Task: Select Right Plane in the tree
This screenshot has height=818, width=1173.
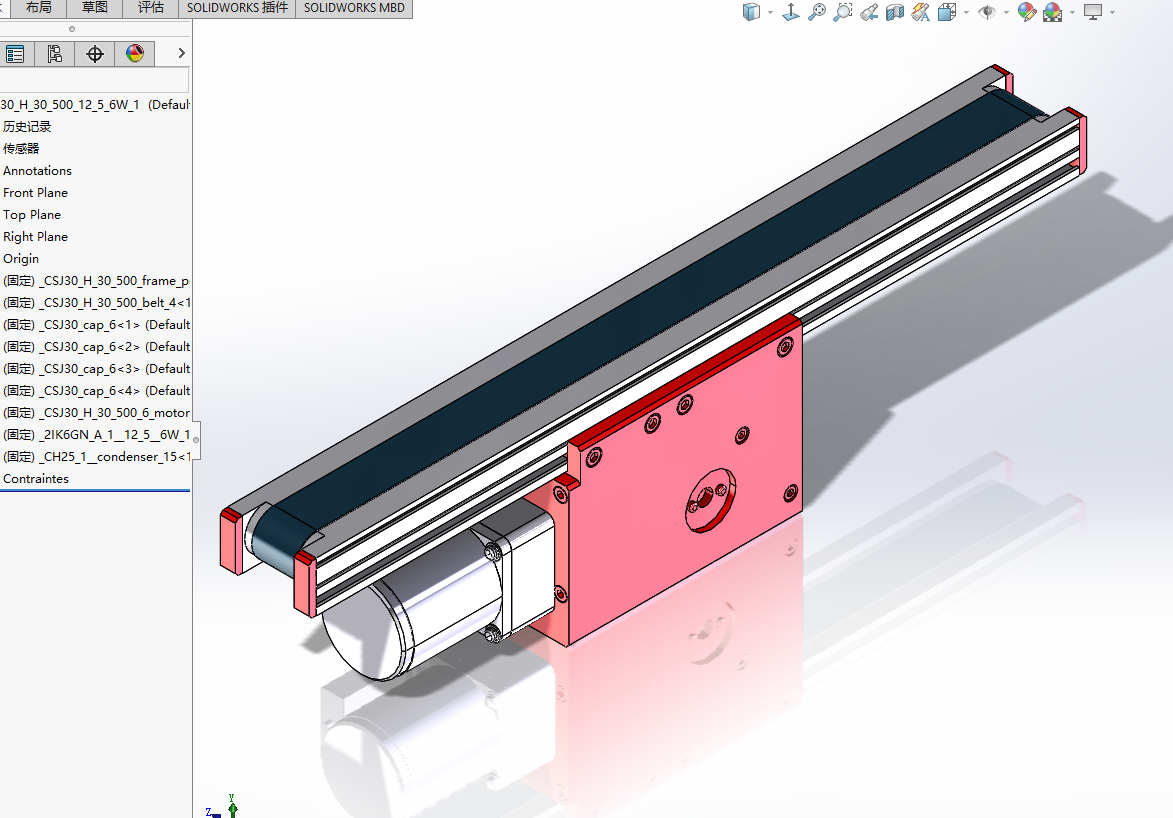Action: [x=35, y=236]
